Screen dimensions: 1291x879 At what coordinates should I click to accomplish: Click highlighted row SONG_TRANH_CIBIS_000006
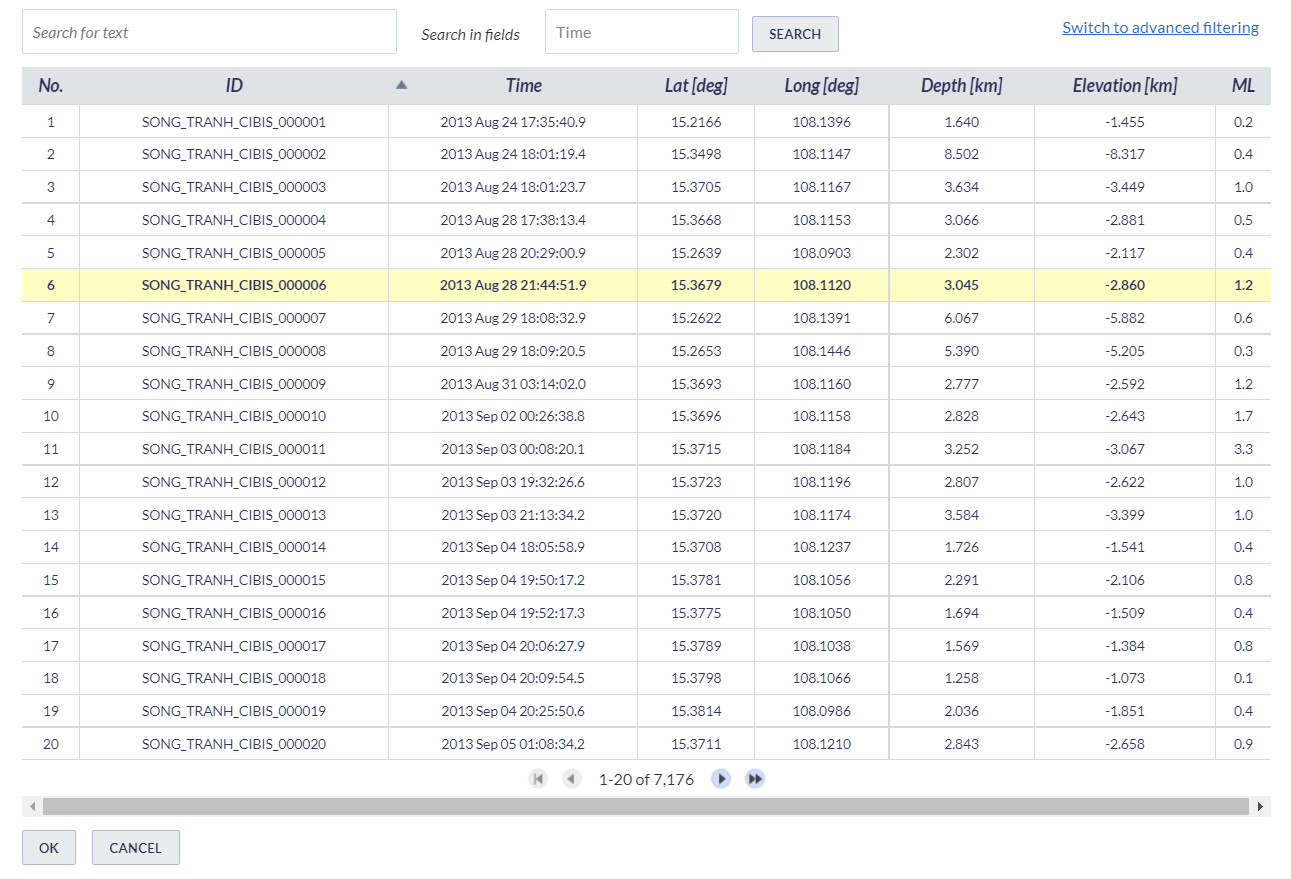[x=646, y=285]
